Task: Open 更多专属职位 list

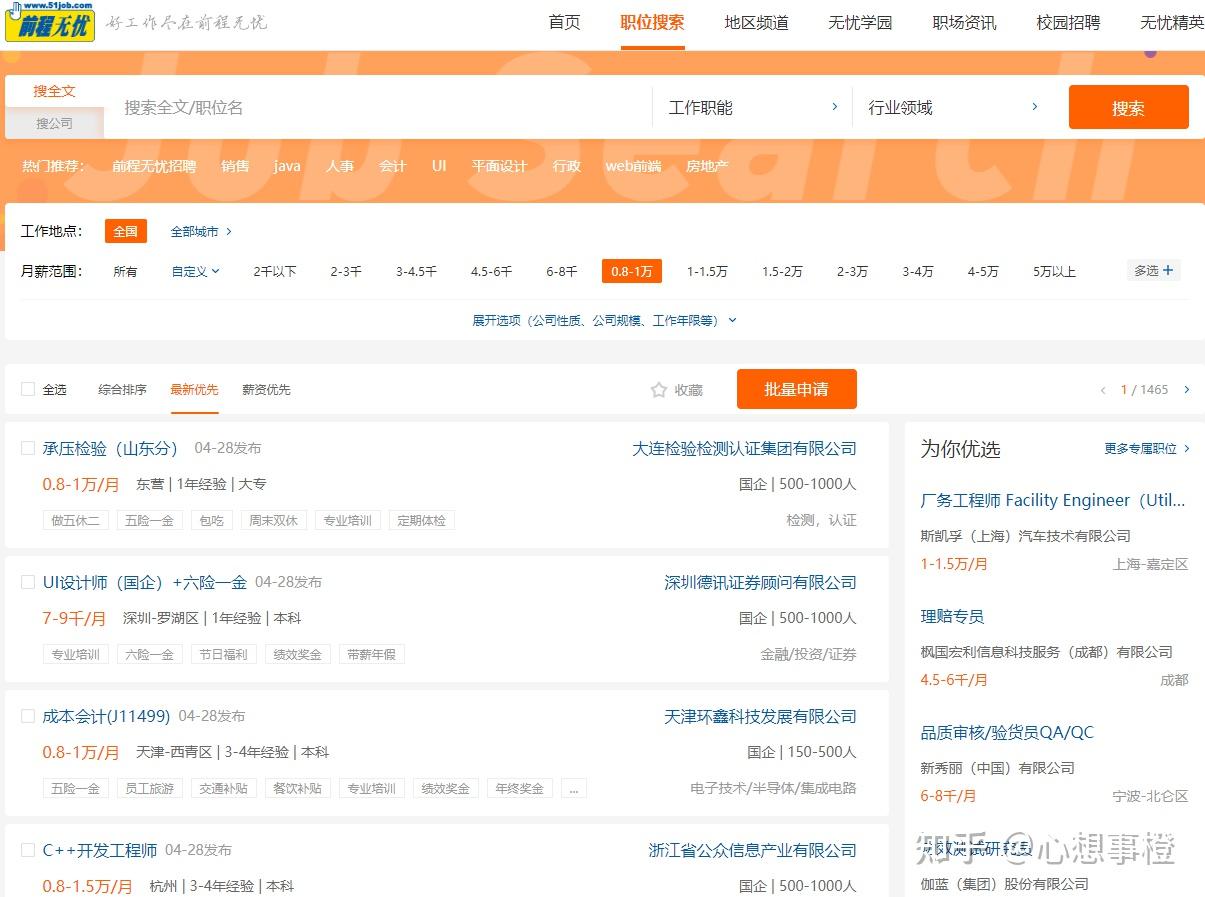Action: (x=1147, y=449)
